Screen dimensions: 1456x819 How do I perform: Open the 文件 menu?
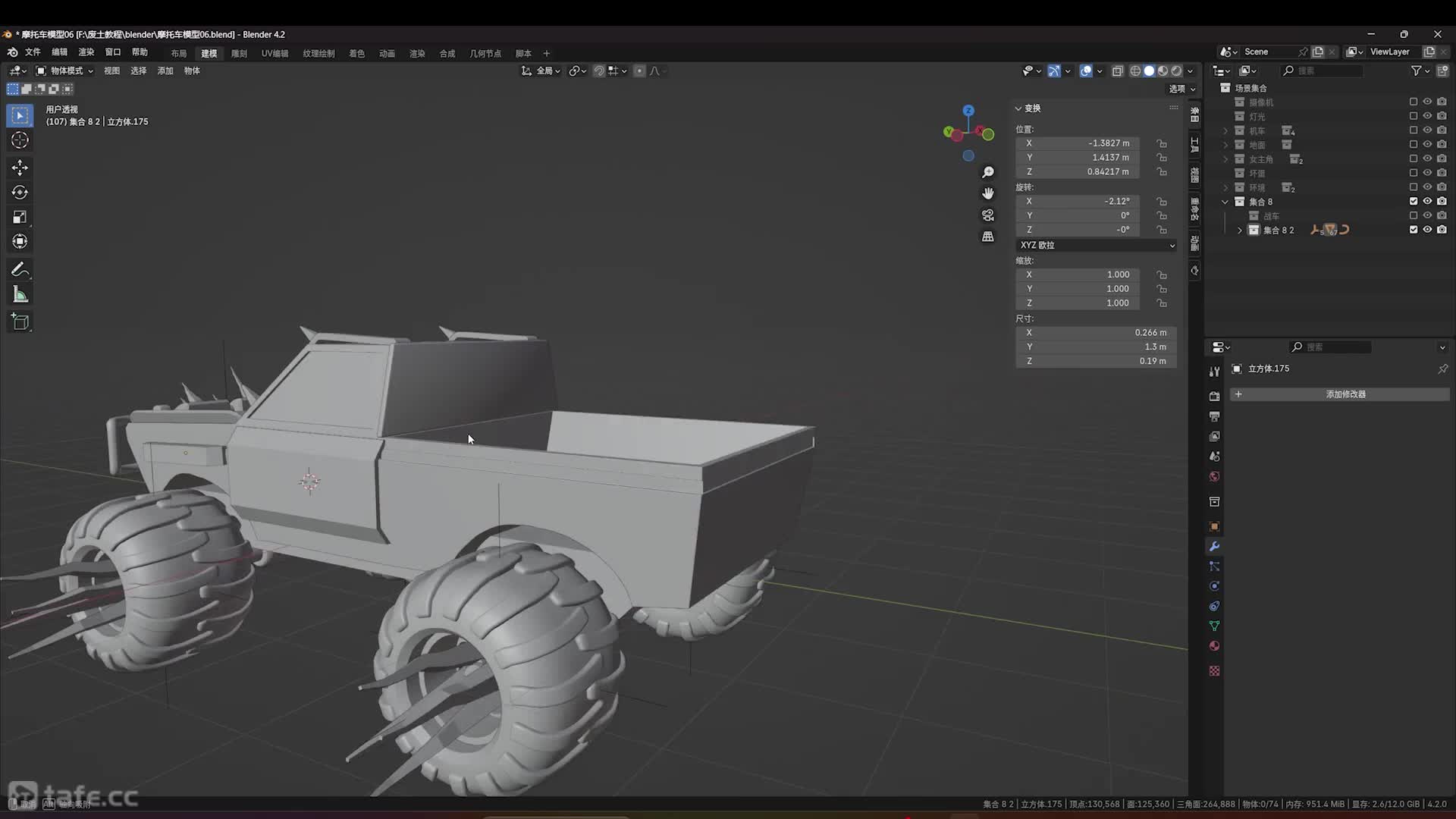point(33,52)
